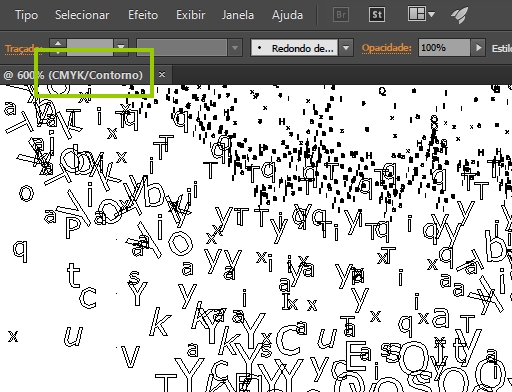Open the Redondo de... brush definition dropdown
The height and width of the screenshot is (392, 512).
tap(346, 48)
